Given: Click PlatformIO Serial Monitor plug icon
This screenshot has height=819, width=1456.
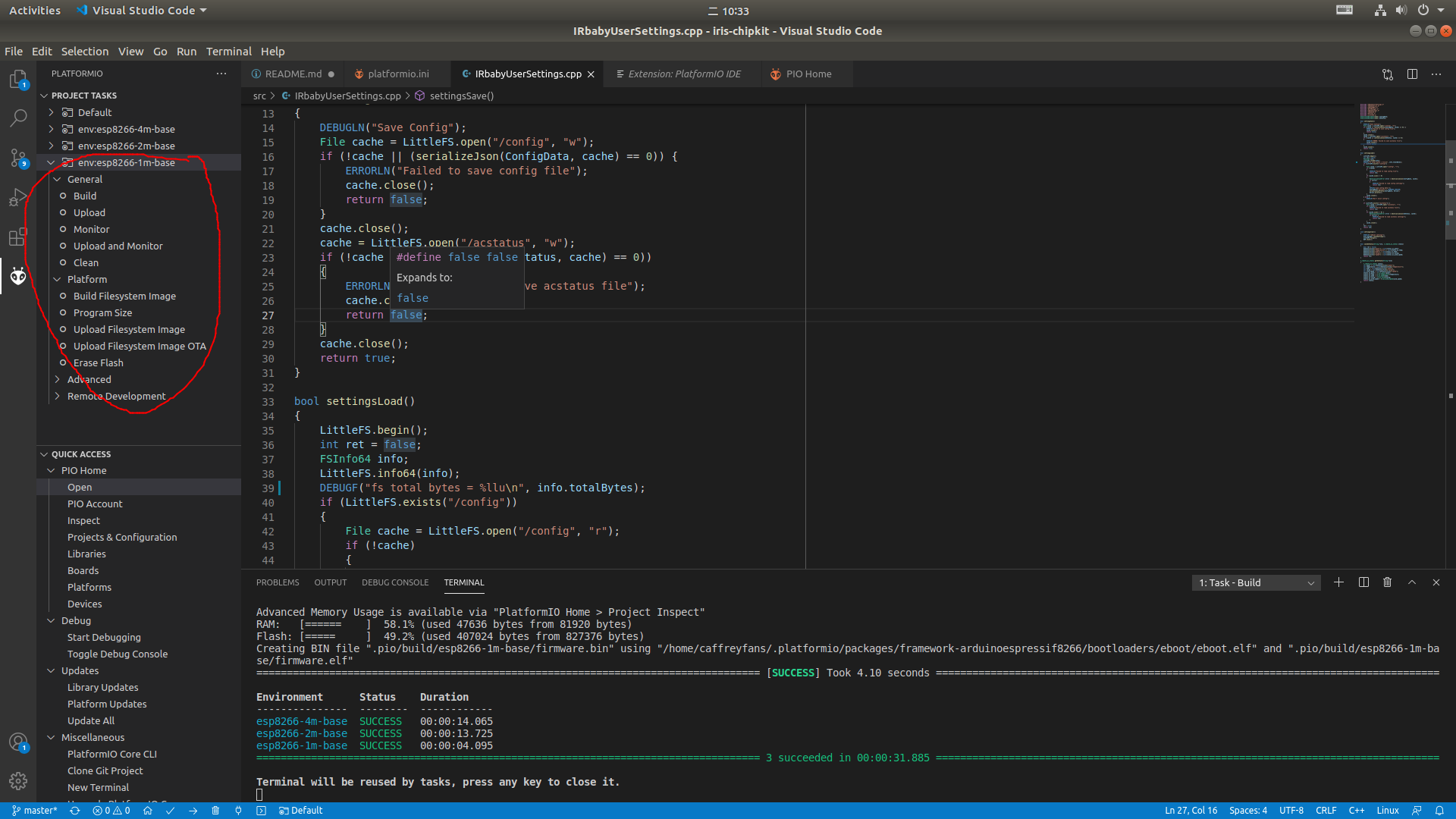Looking at the screenshot, I should click(238, 811).
